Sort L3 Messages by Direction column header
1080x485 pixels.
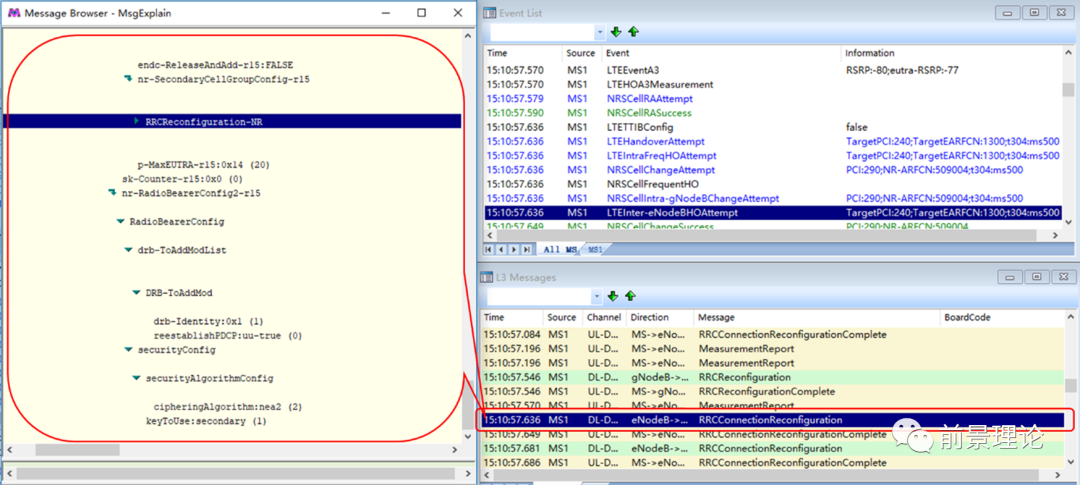click(659, 318)
